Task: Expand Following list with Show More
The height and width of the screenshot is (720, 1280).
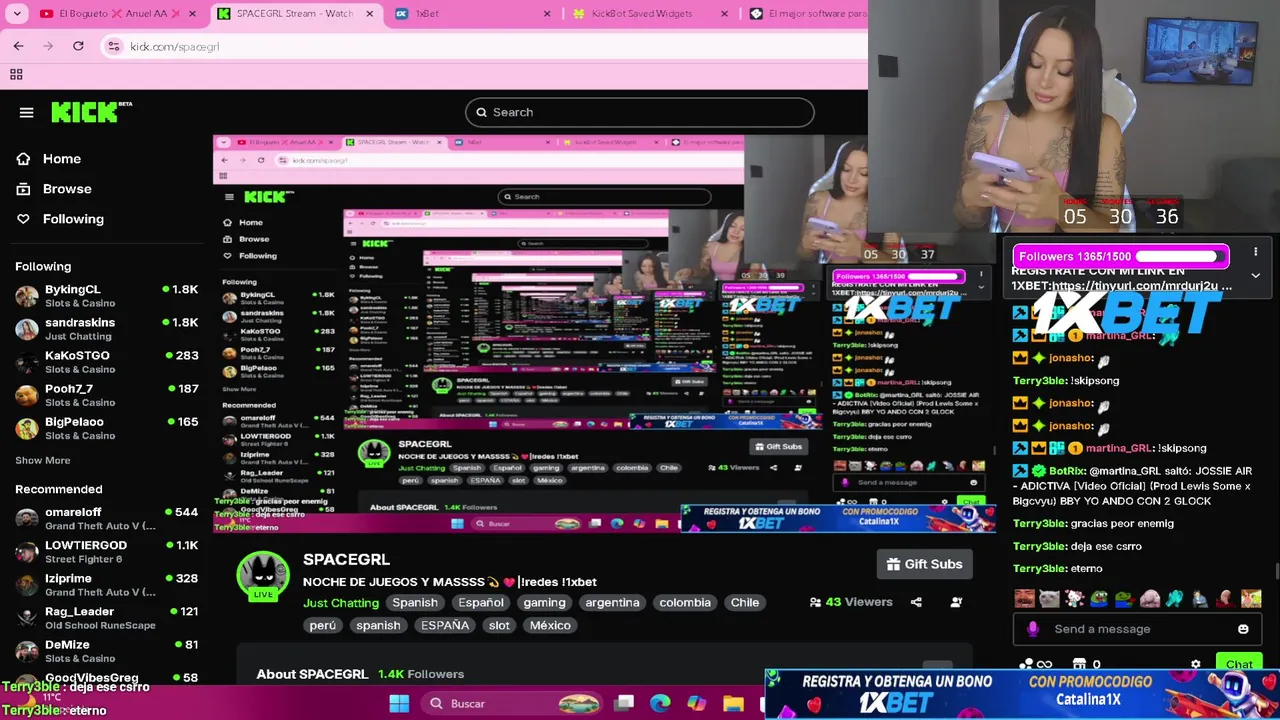Action: pyautogui.click(x=42, y=460)
